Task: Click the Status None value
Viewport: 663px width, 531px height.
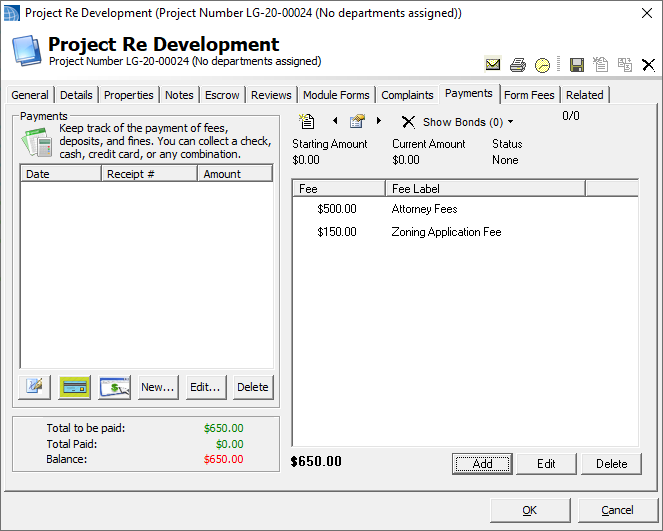Action: [505, 160]
